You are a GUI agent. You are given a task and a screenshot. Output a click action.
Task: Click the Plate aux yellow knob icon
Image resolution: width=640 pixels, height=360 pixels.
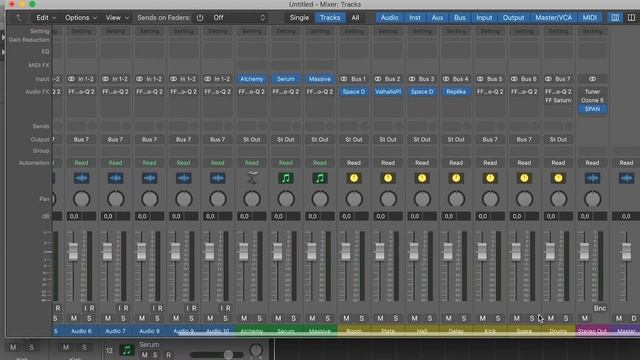pyautogui.click(x=388, y=178)
